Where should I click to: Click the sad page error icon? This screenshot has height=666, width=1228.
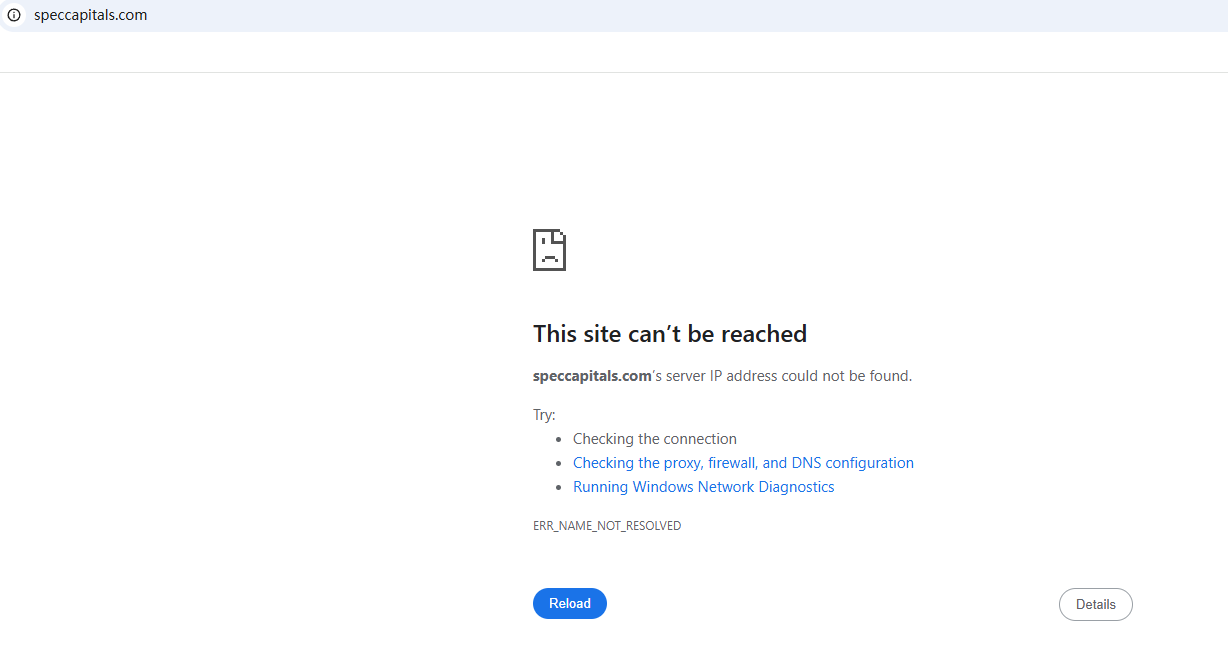(549, 250)
